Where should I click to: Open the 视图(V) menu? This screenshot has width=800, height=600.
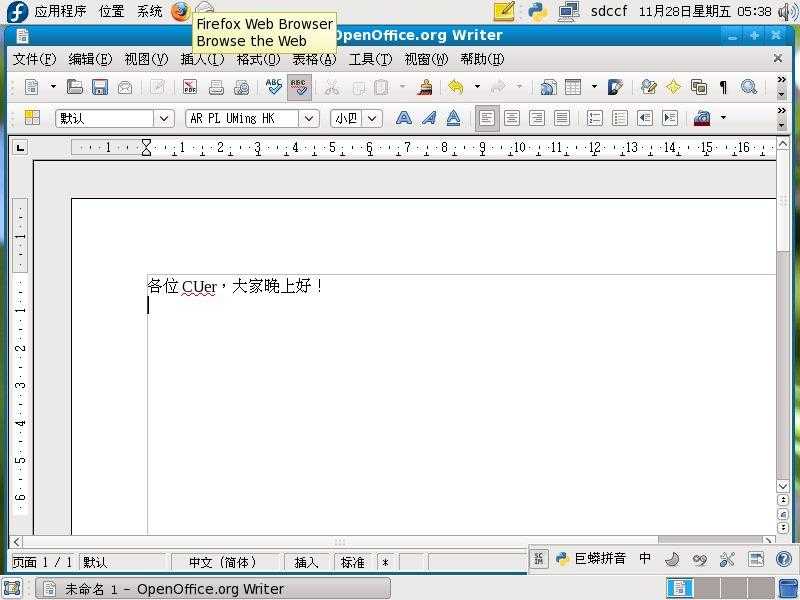click(x=146, y=59)
